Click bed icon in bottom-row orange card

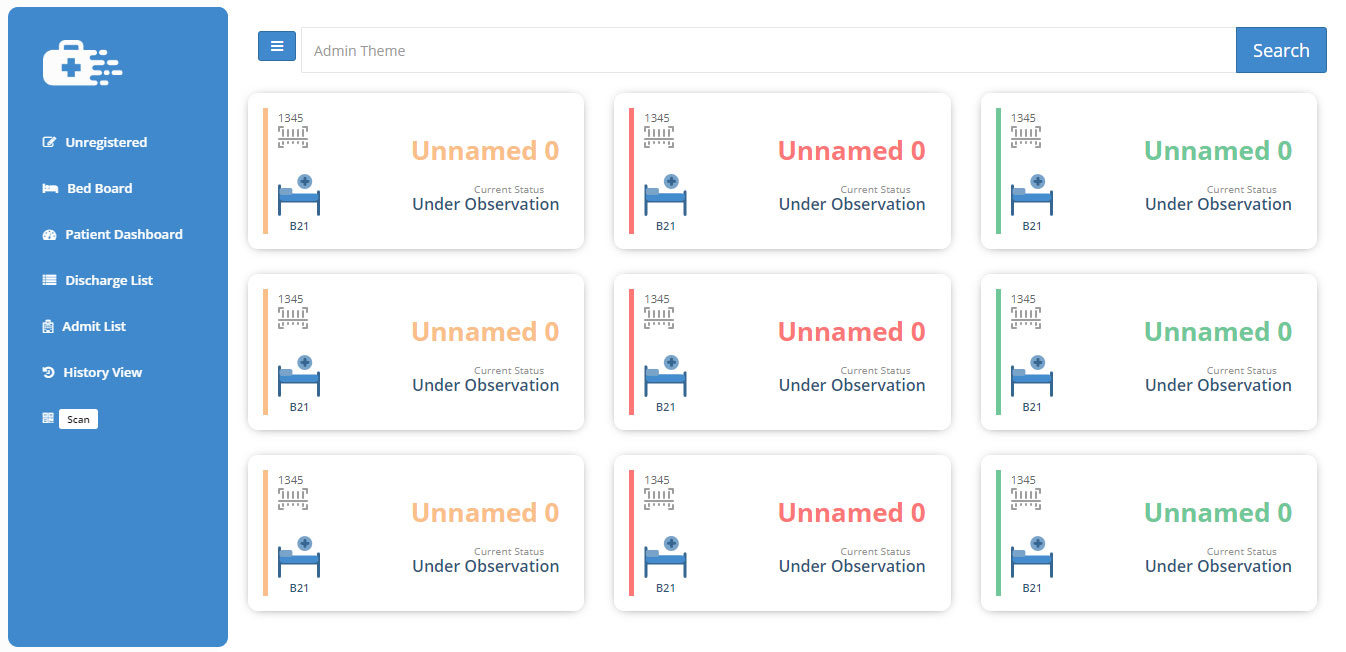pyautogui.click(x=299, y=556)
